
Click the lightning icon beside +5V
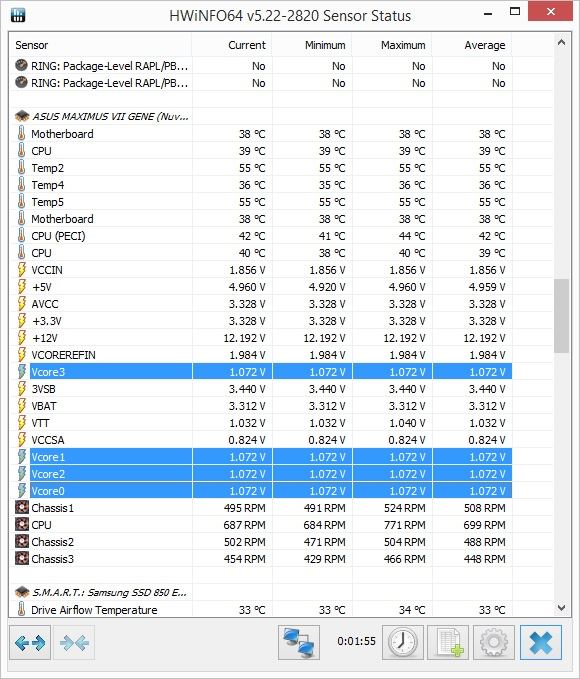tap(22, 287)
